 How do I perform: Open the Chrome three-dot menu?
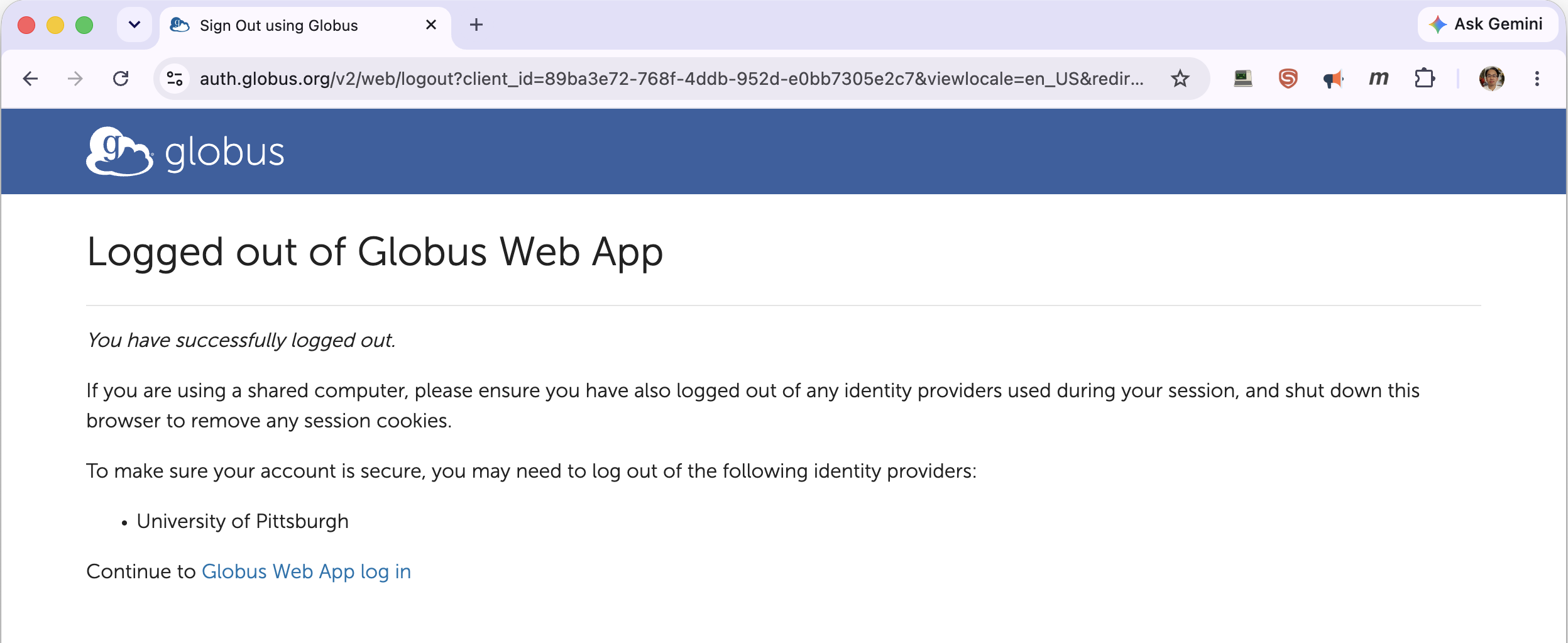(1537, 79)
